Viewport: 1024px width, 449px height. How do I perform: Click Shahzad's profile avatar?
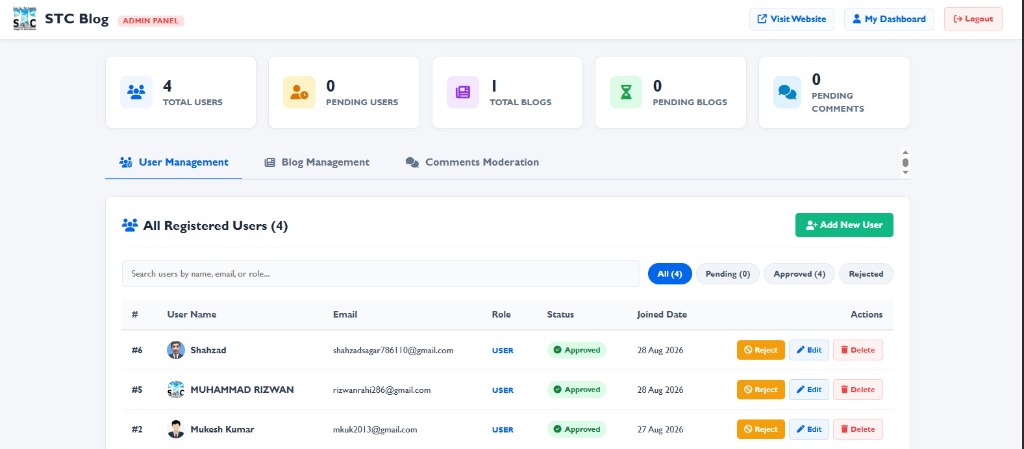coord(176,350)
